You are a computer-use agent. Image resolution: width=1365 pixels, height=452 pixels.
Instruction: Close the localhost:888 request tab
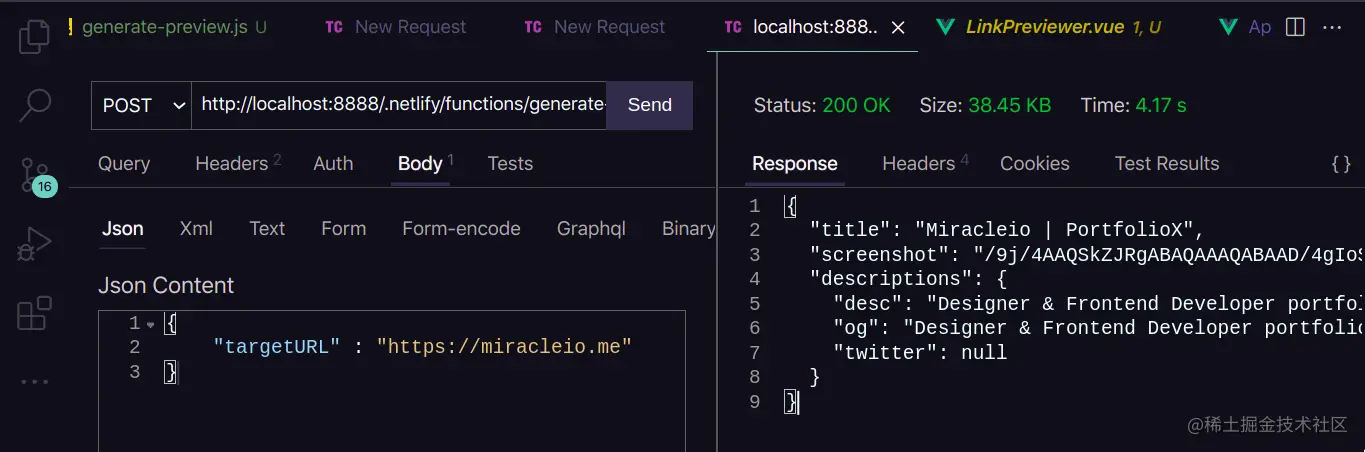(x=898, y=28)
